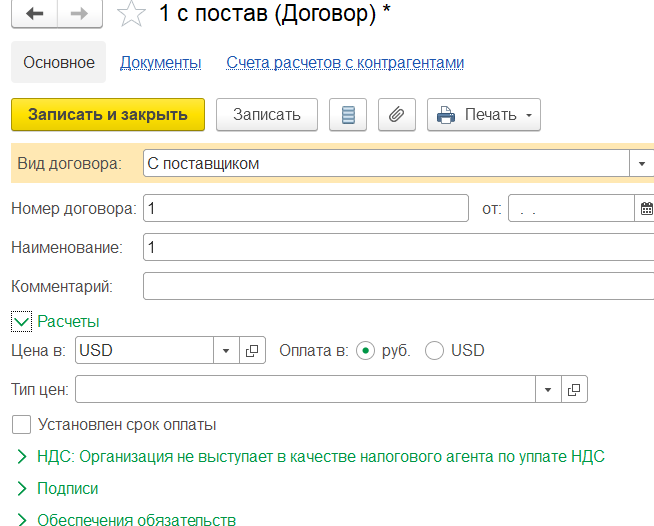
Task: Click the Комментарий input field
Action: click(398, 286)
